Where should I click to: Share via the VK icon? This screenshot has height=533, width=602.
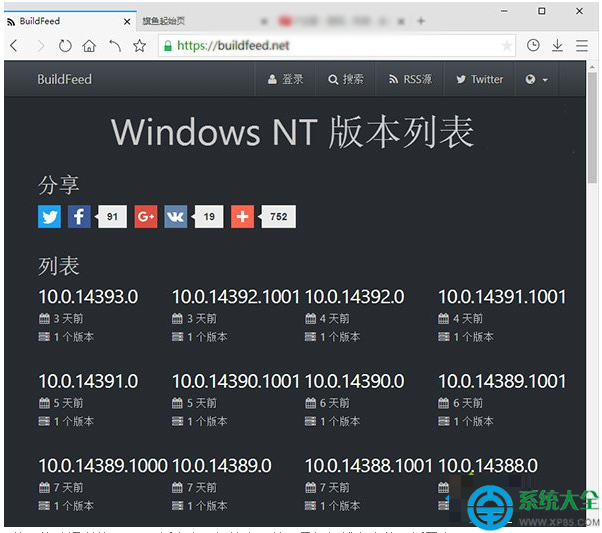(176, 217)
